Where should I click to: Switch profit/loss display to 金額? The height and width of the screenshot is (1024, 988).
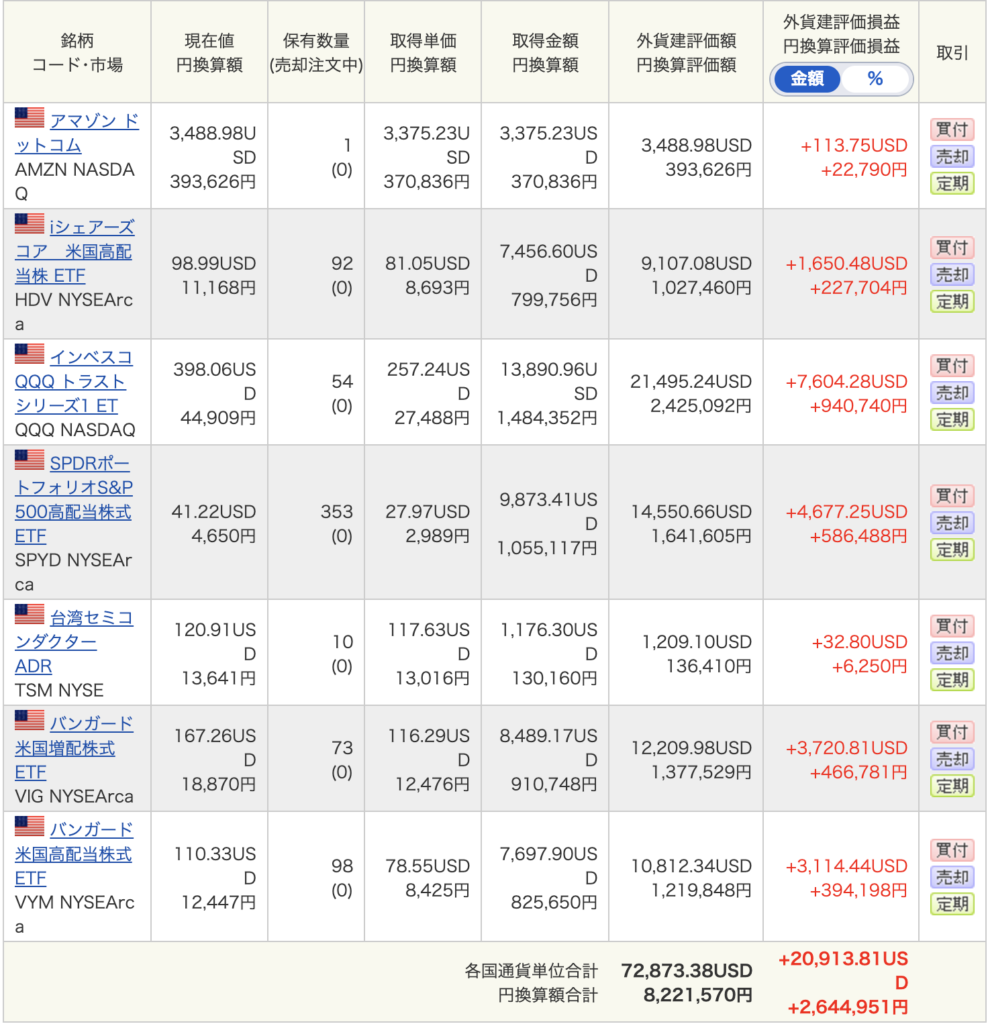tap(807, 79)
